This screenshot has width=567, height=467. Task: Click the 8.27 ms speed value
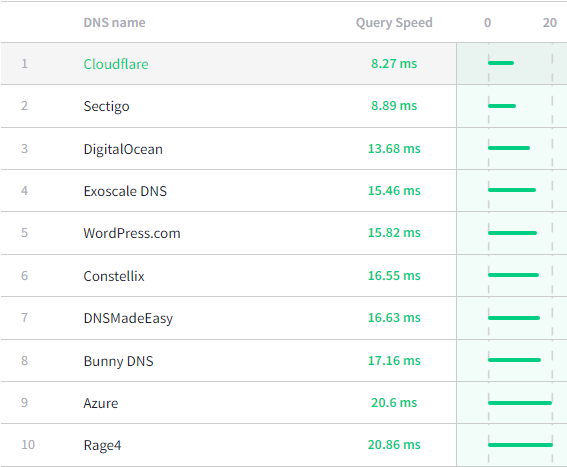tap(394, 64)
